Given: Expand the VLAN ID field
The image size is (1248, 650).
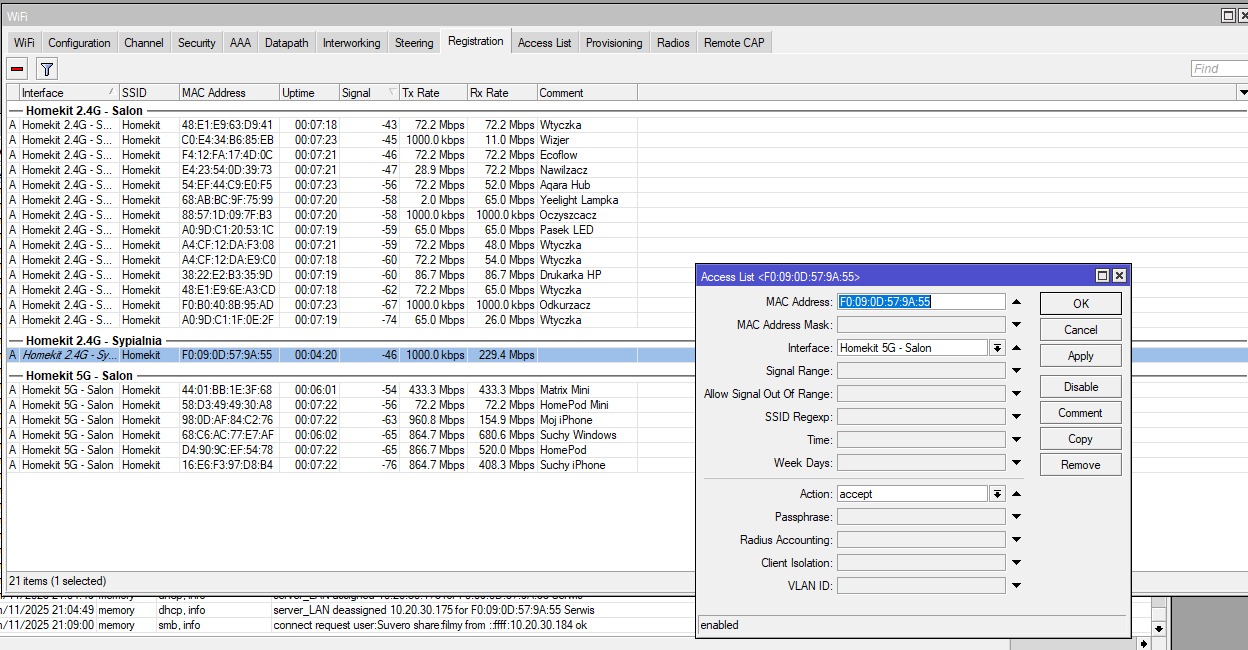Looking at the screenshot, I should pos(1016,586).
